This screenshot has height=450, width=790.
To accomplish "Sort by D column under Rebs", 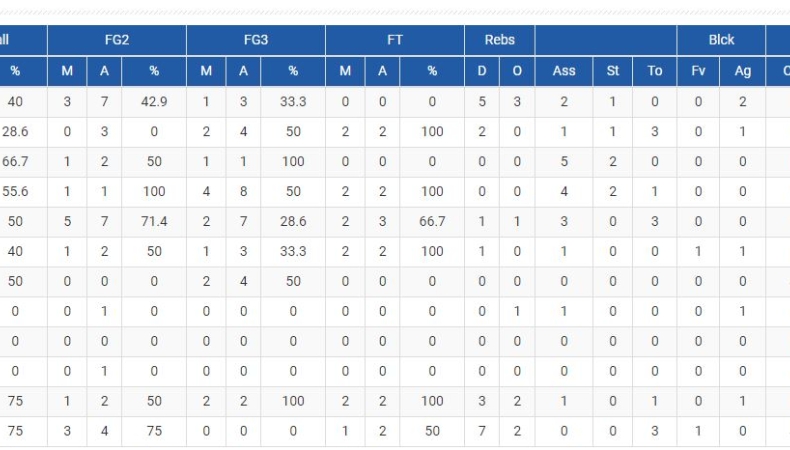I will (482, 71).
